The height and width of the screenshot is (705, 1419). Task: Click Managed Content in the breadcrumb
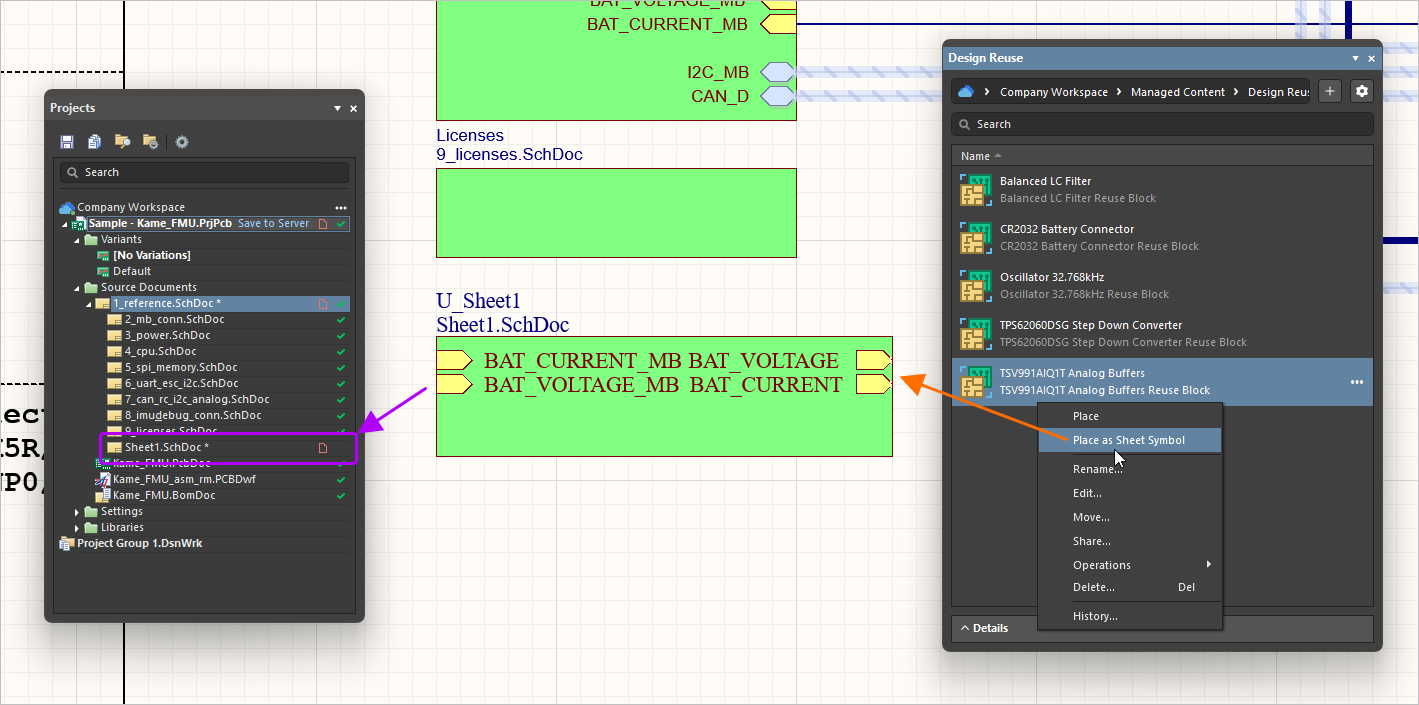(1178, 92)
